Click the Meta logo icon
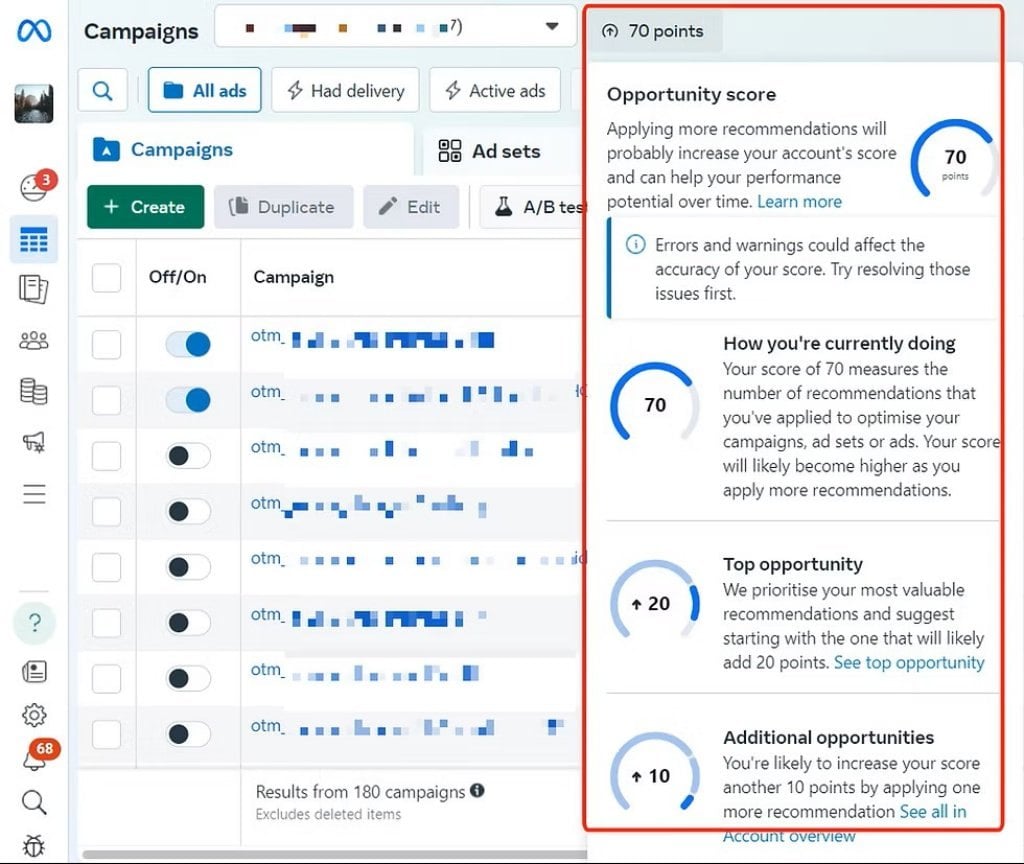This screenshot has height=864, width=1024. (34, 30)
